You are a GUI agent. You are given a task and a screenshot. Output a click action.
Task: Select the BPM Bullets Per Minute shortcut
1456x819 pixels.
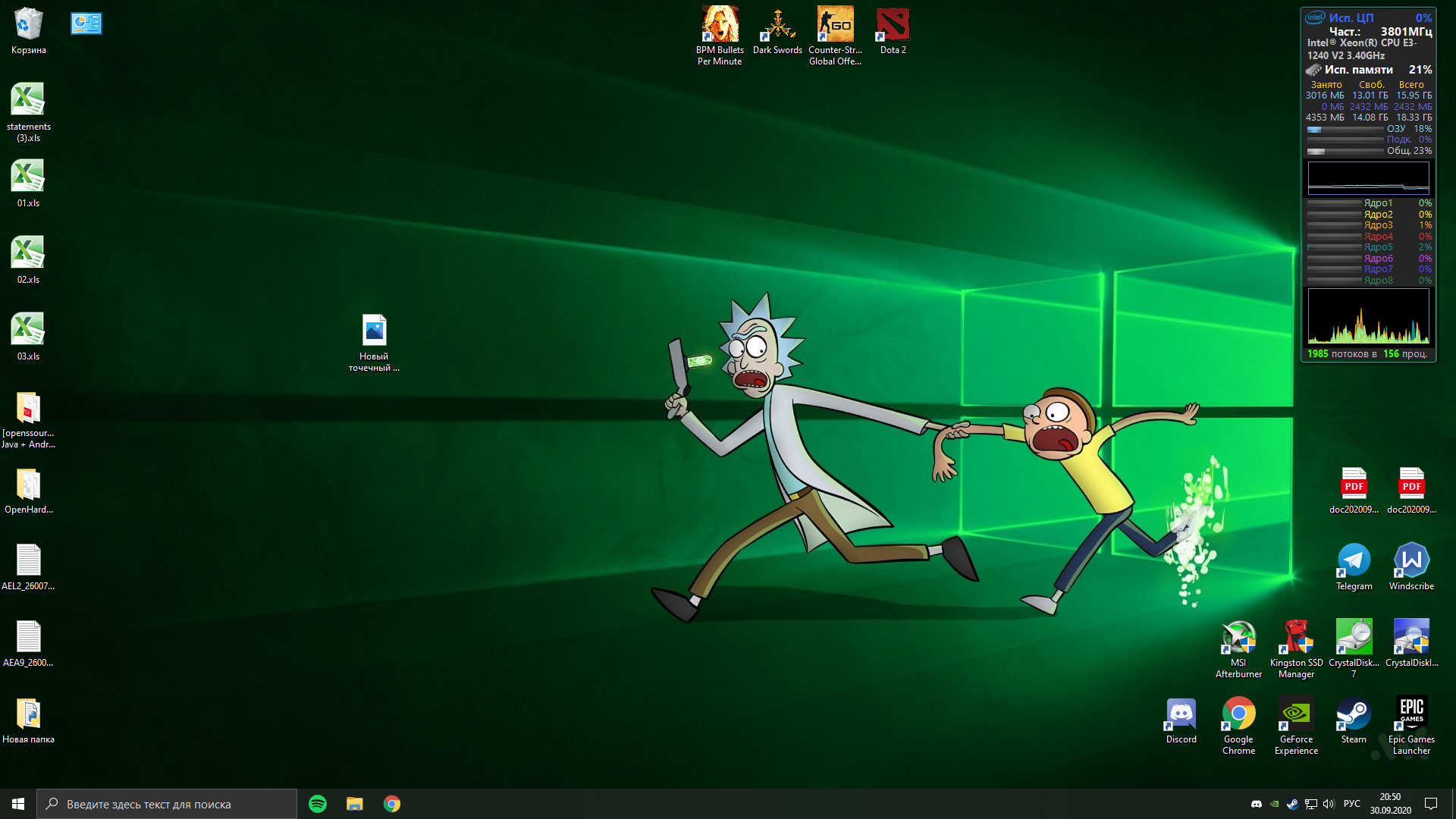point(720,36)
